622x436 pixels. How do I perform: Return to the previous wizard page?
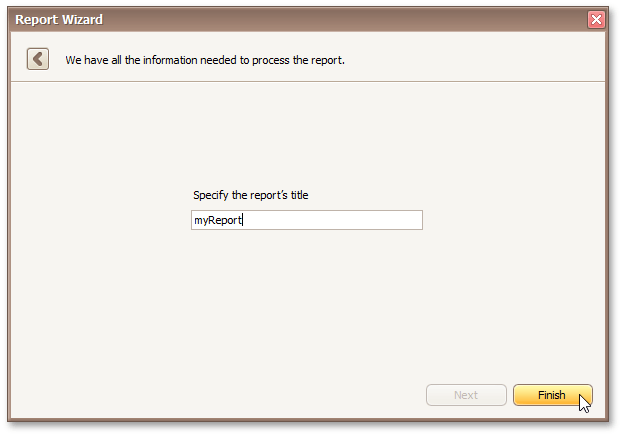point(38,59)
